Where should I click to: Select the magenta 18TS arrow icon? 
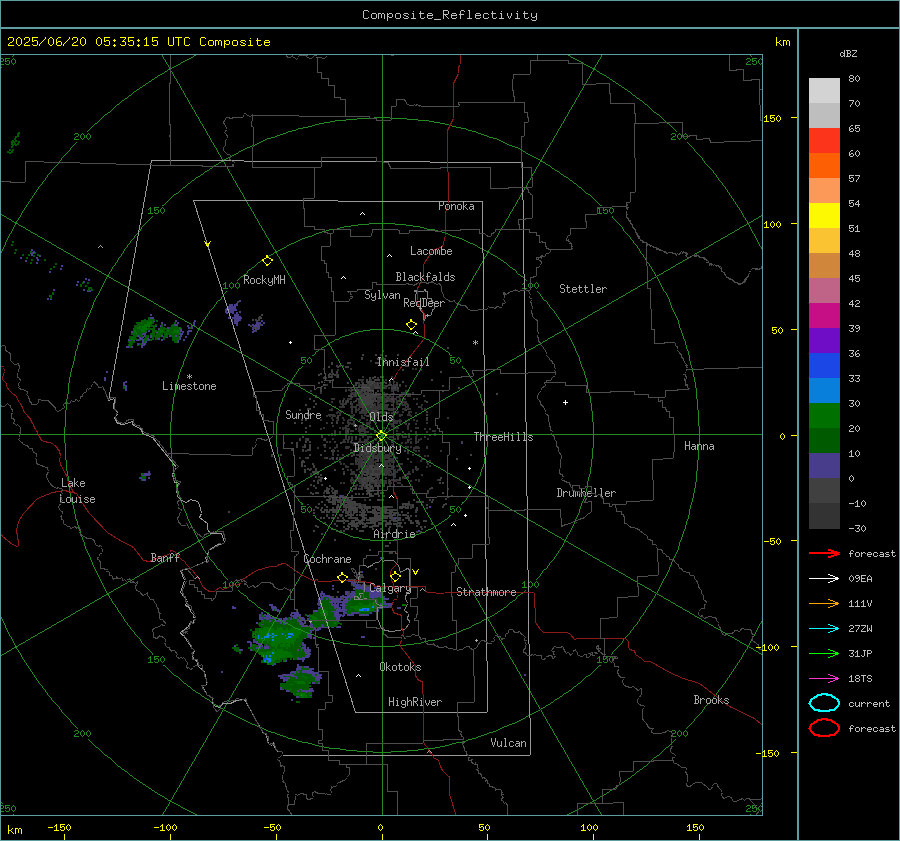tap(824, 679)
